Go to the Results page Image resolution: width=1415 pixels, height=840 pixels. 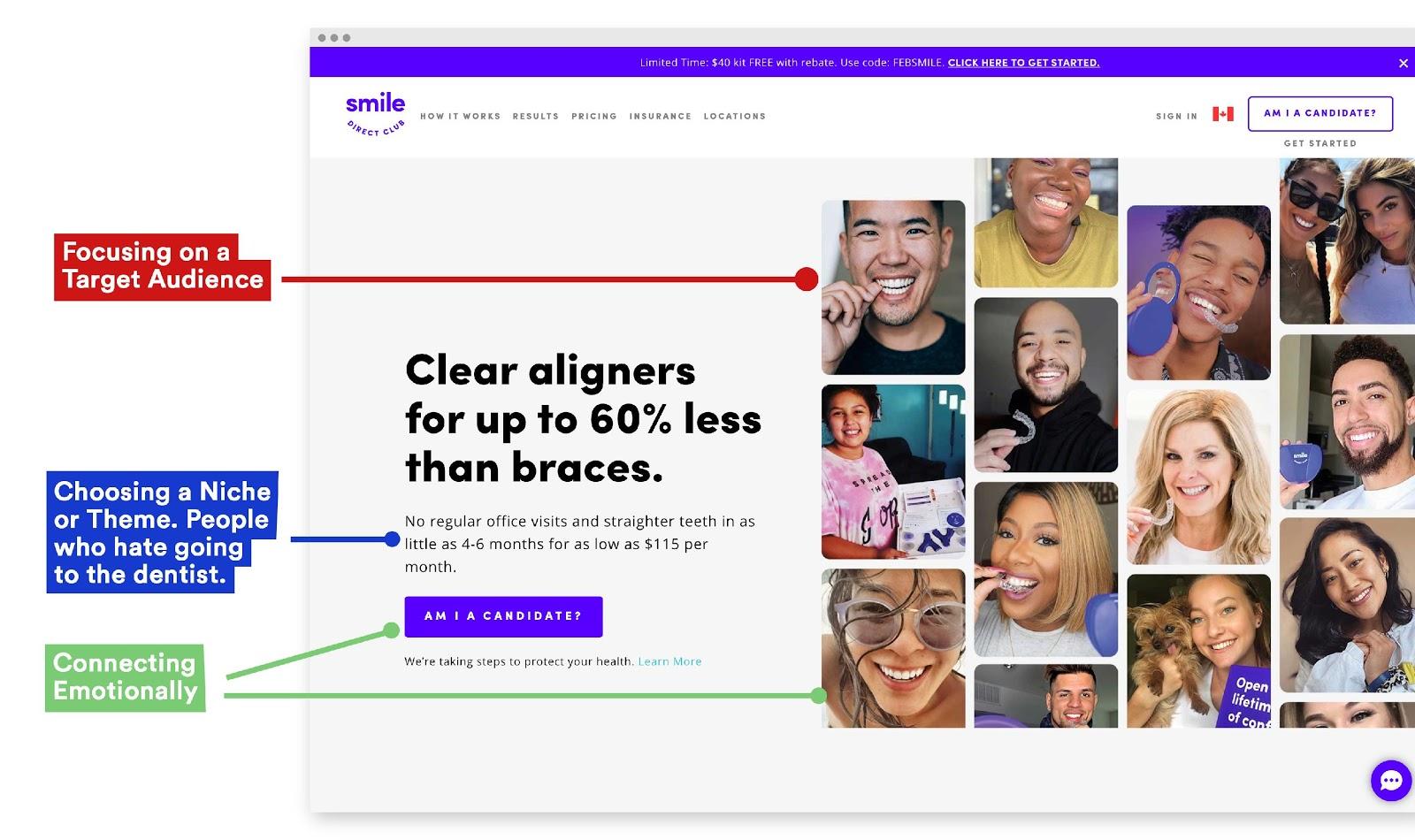[536, 116]
